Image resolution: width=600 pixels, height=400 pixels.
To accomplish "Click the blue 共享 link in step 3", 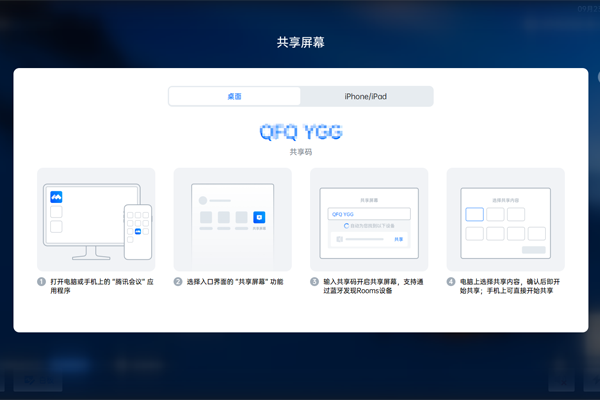I will pos(398,240).
